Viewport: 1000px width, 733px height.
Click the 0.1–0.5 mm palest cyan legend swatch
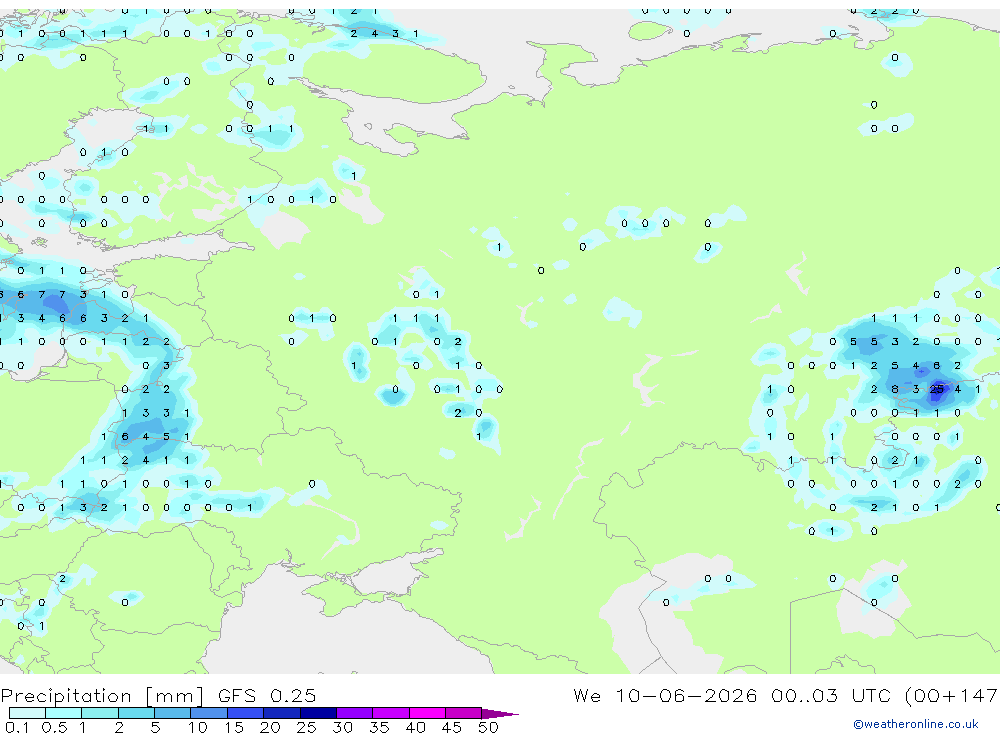click(27, 713)
